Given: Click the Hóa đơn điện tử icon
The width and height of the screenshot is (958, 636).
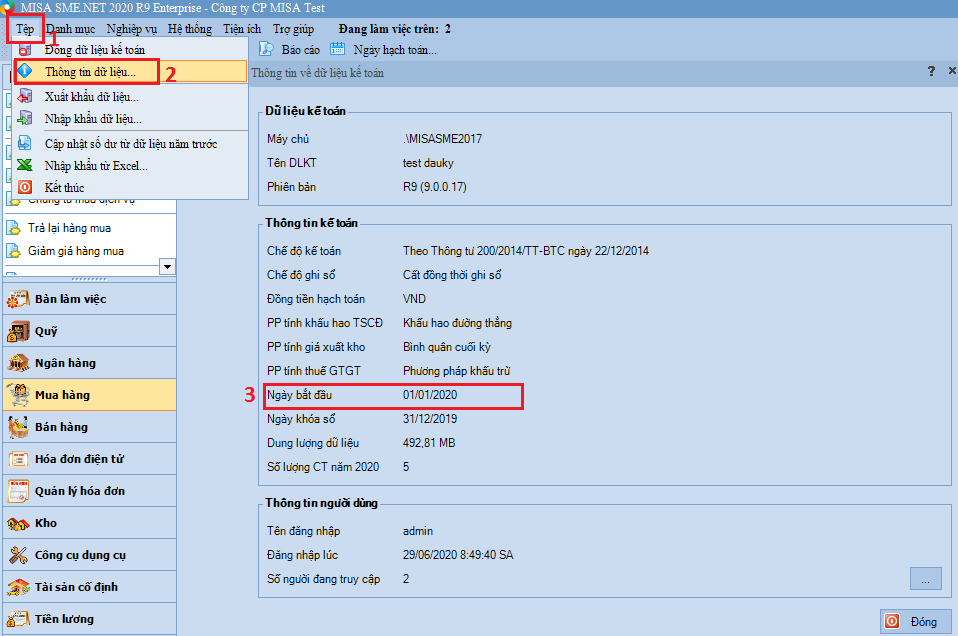Looking at the screenshot, I should pos(18,459).
